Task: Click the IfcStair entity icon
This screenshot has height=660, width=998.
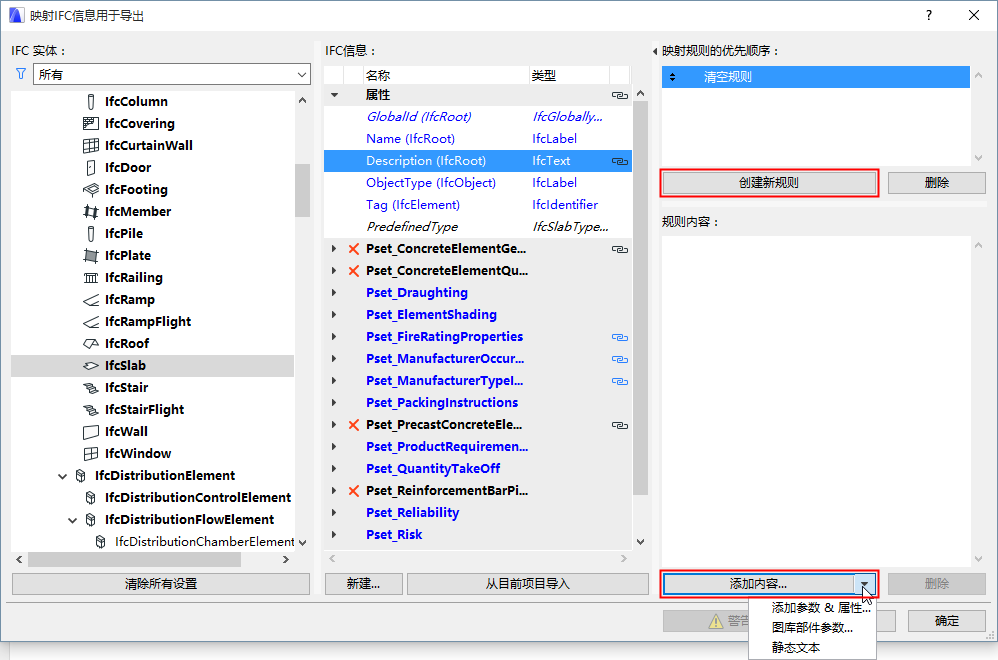Action: point(91,388)
